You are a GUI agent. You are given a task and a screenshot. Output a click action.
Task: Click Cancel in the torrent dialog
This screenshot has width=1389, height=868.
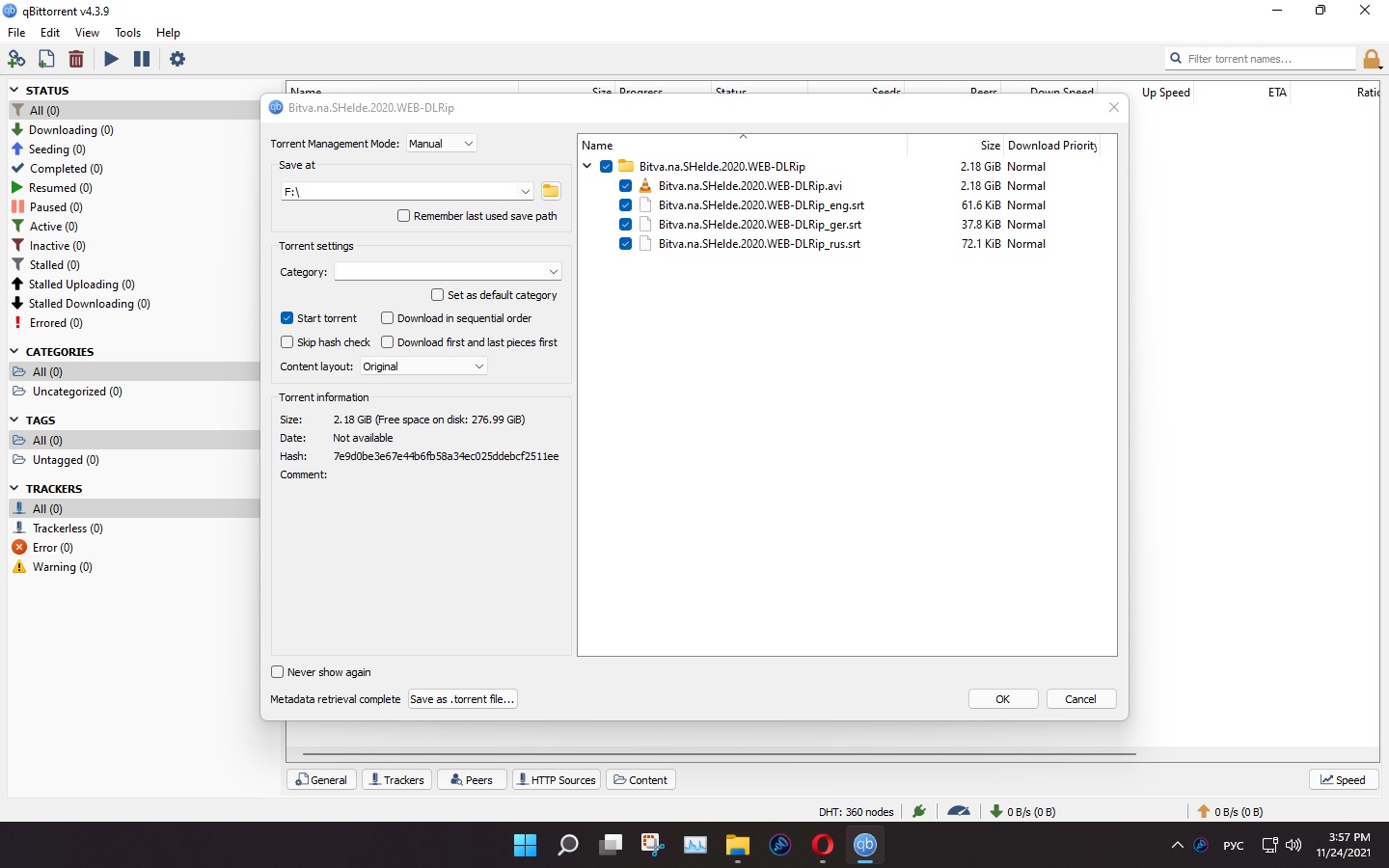[x=1081, y=699]
